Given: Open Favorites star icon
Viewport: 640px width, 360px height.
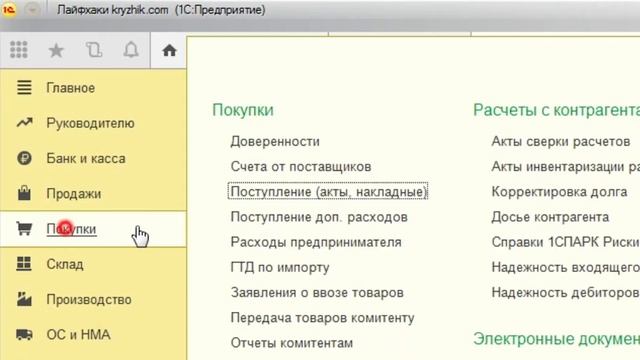Looking at the screenshot, I should [x=56, y=51].
